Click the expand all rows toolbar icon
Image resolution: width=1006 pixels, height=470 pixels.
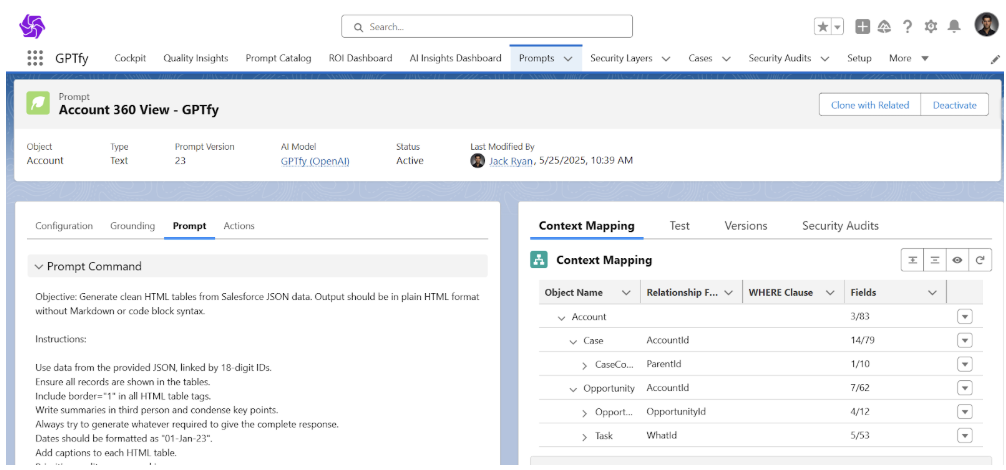coord(912,260)
